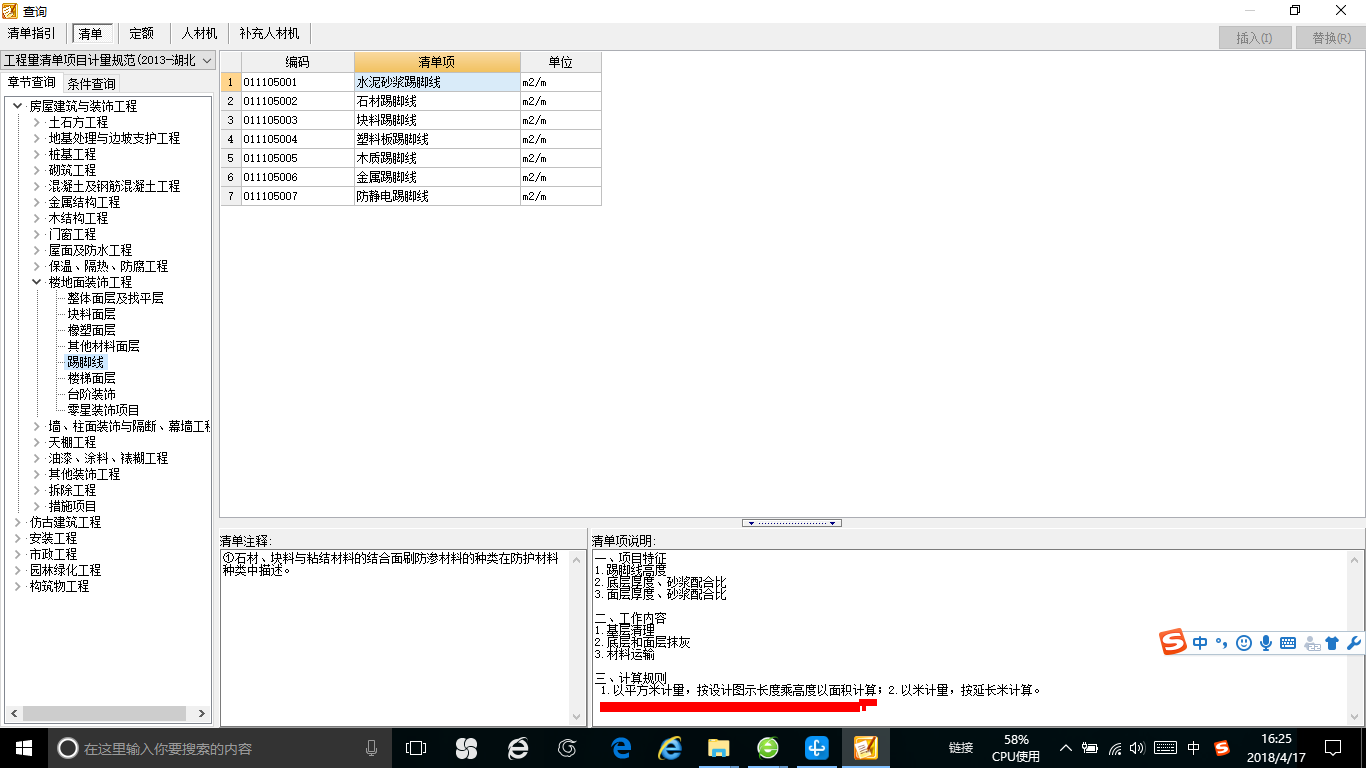Open the pinwheel fan app on taskbar

466,748
